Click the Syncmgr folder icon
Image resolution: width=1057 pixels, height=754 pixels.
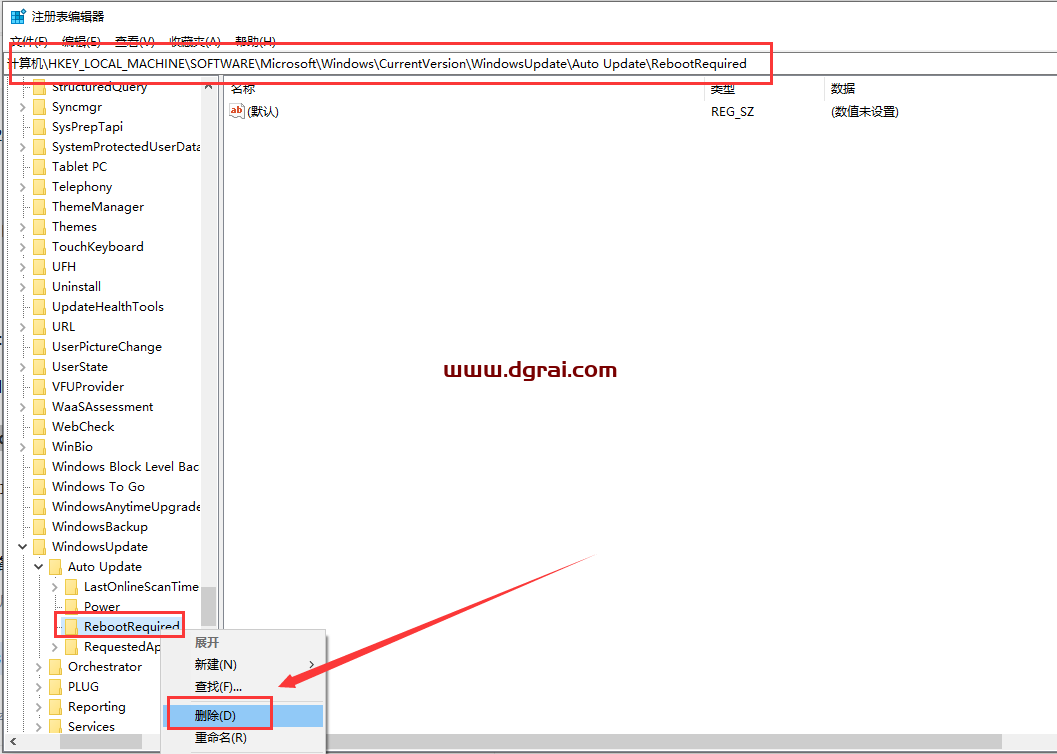[39, 107]
